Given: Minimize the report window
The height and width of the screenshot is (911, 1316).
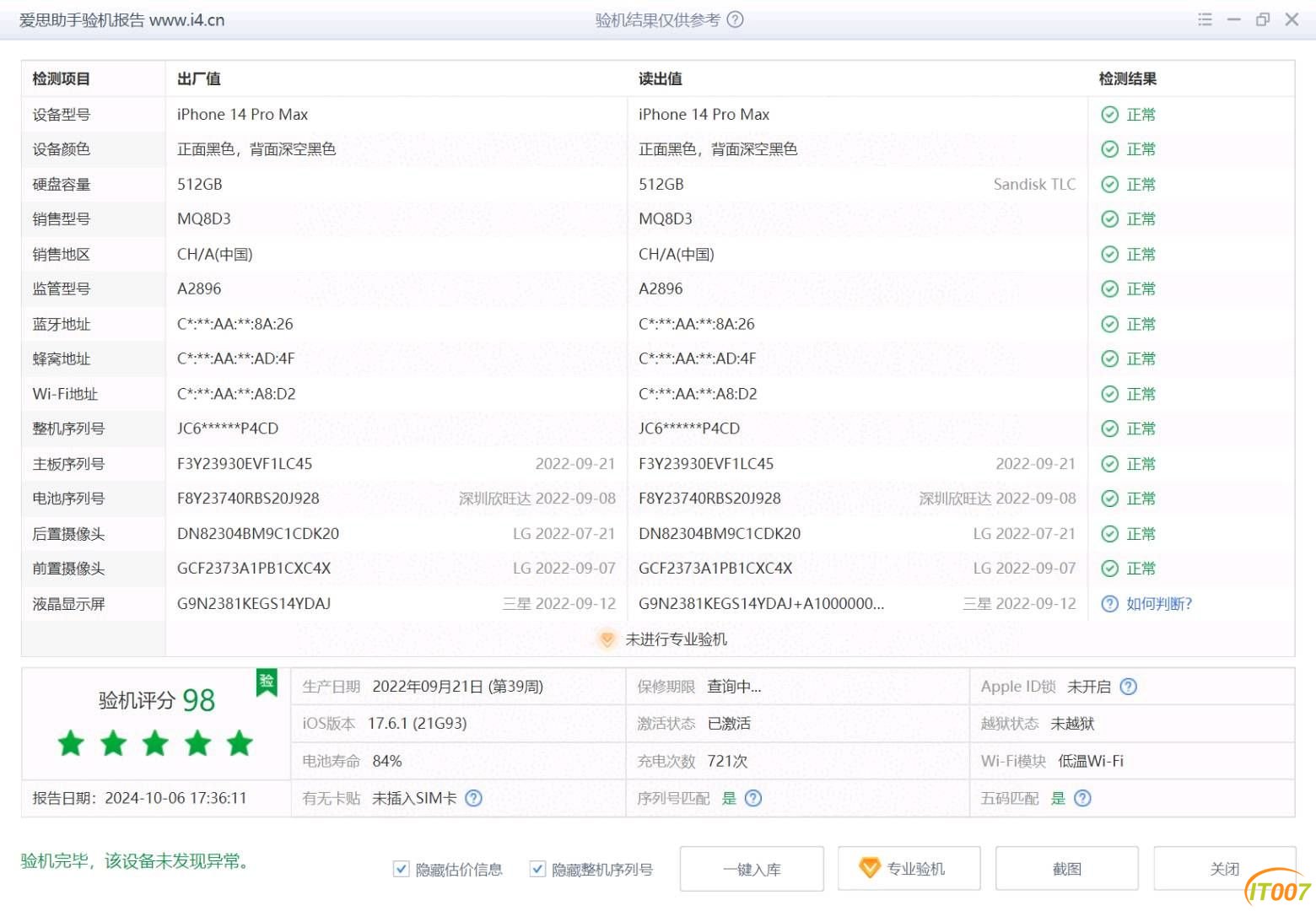Looking at the screenshot, I should (1234, 19).
